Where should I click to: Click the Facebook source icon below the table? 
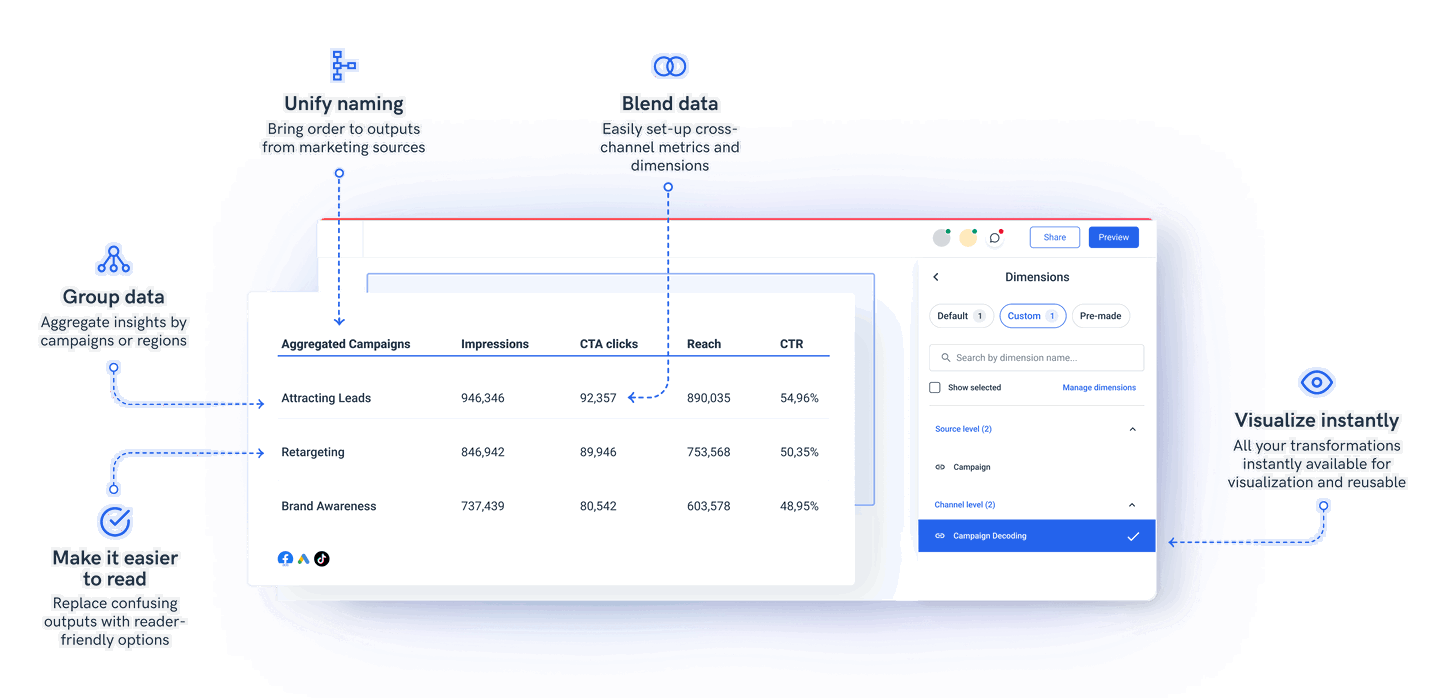(285, 558)
